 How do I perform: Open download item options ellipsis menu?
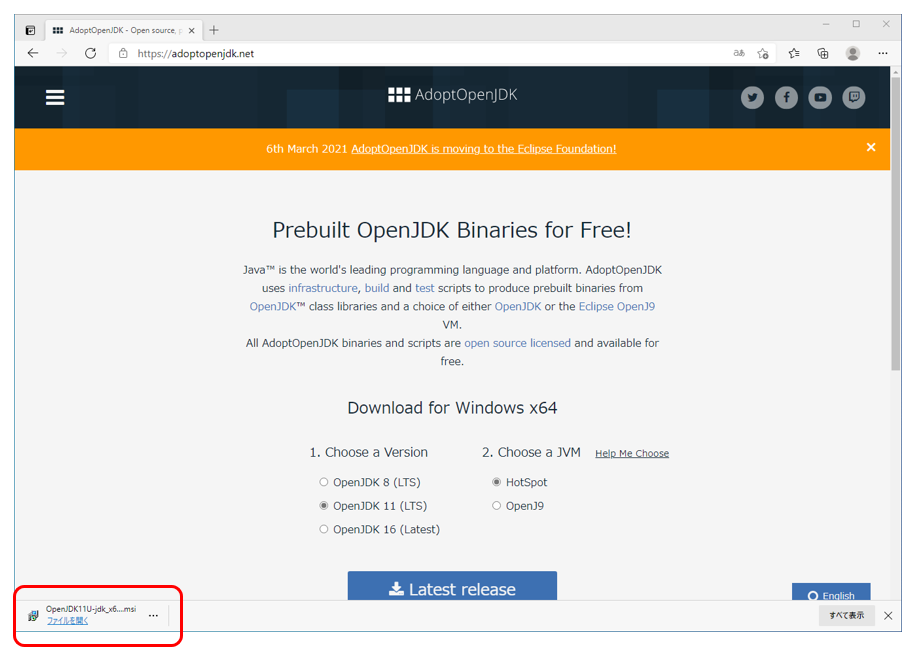pos(153,615)
